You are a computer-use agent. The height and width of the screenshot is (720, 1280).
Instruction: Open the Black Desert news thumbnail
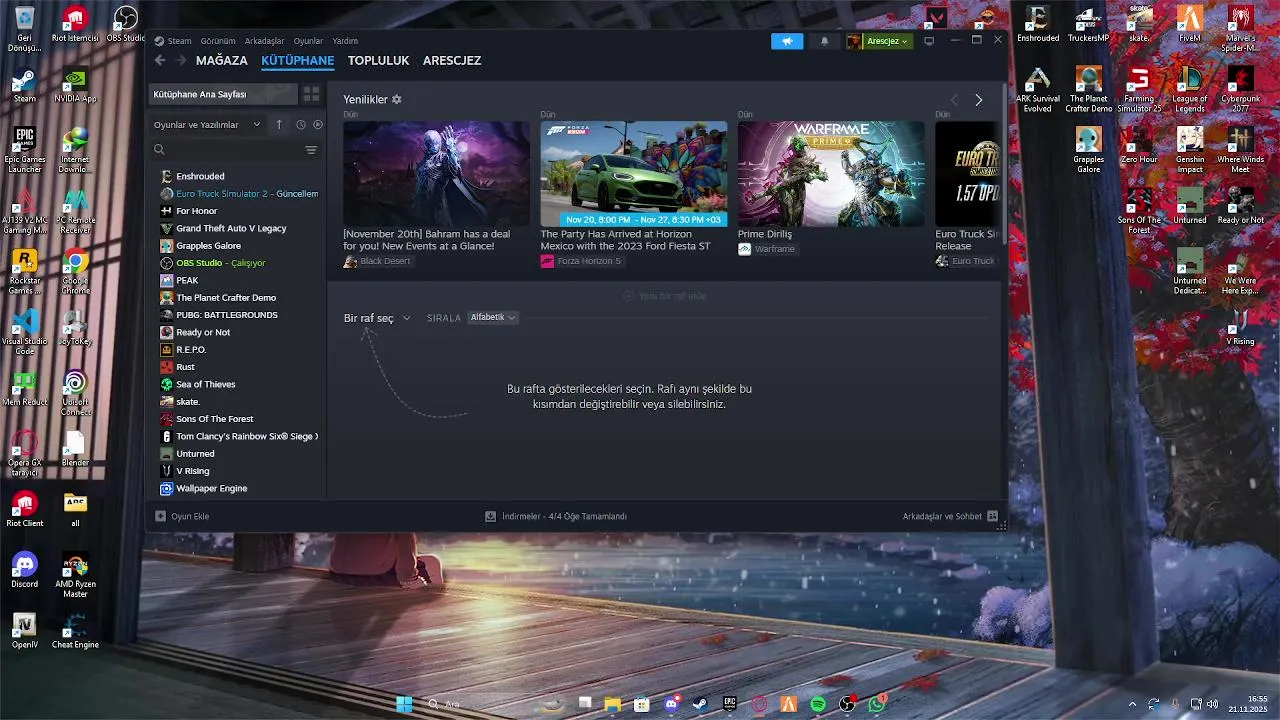pyautogui.click(x=436, y=174)
